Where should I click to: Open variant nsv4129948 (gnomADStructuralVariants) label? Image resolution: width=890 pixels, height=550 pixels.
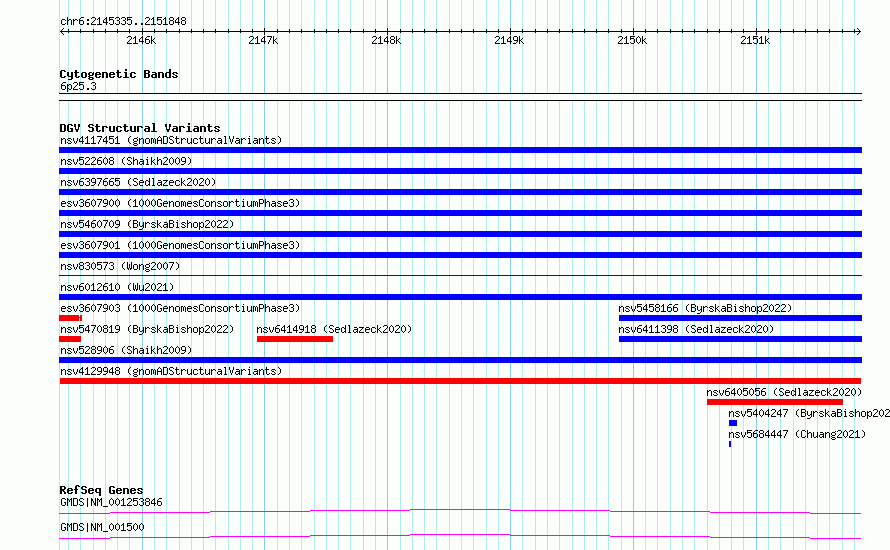coord(171,371)
